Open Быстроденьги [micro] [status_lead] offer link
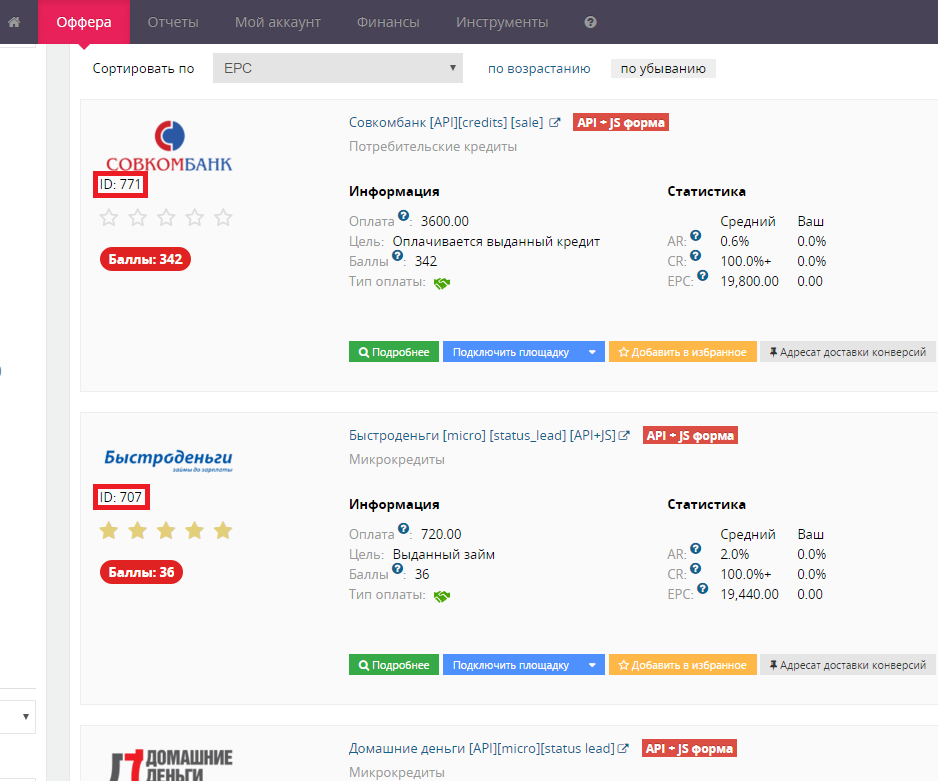Screen dimensions: 938x781 [482, 435]
